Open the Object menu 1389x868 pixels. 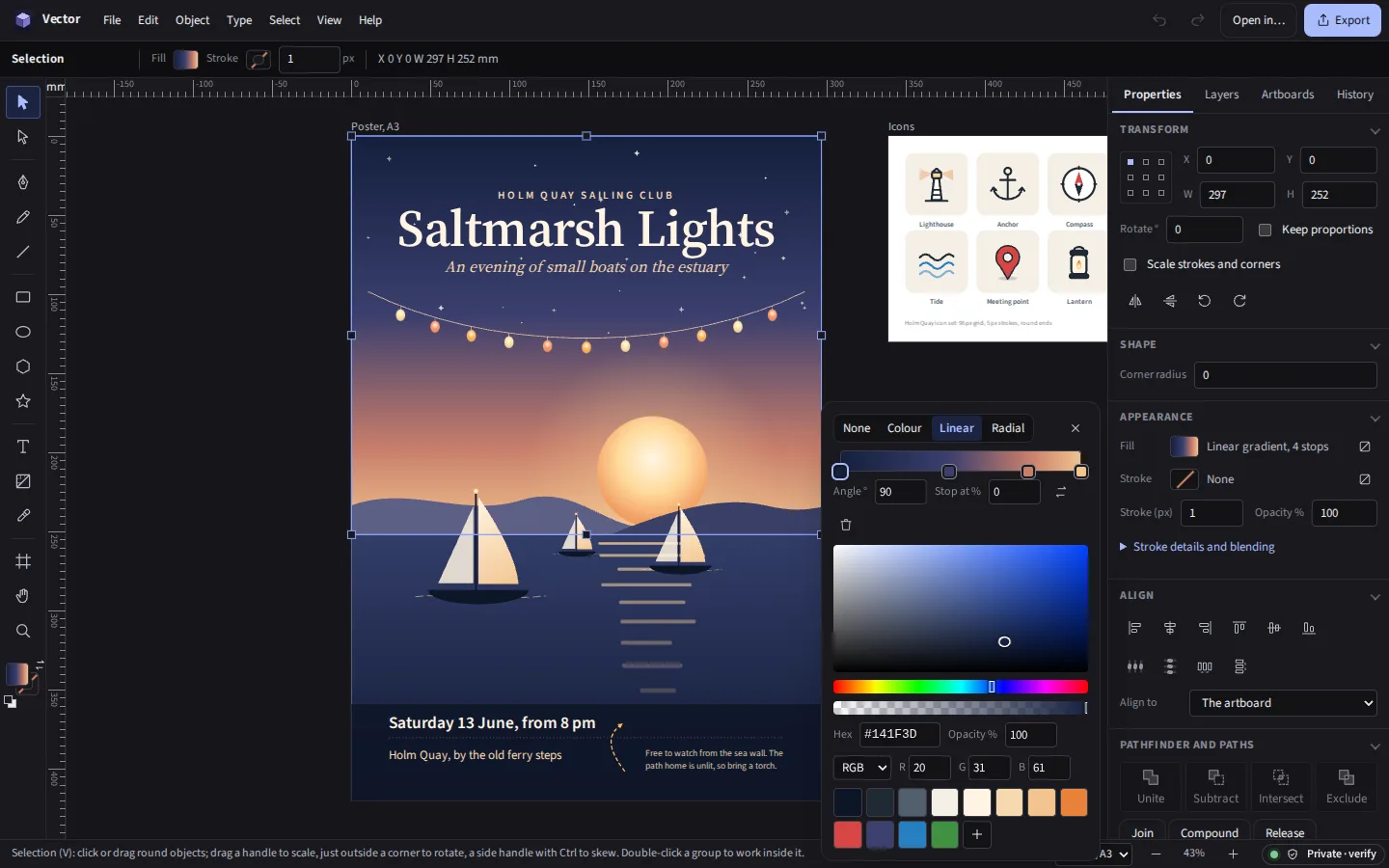(x=192, y=20)
